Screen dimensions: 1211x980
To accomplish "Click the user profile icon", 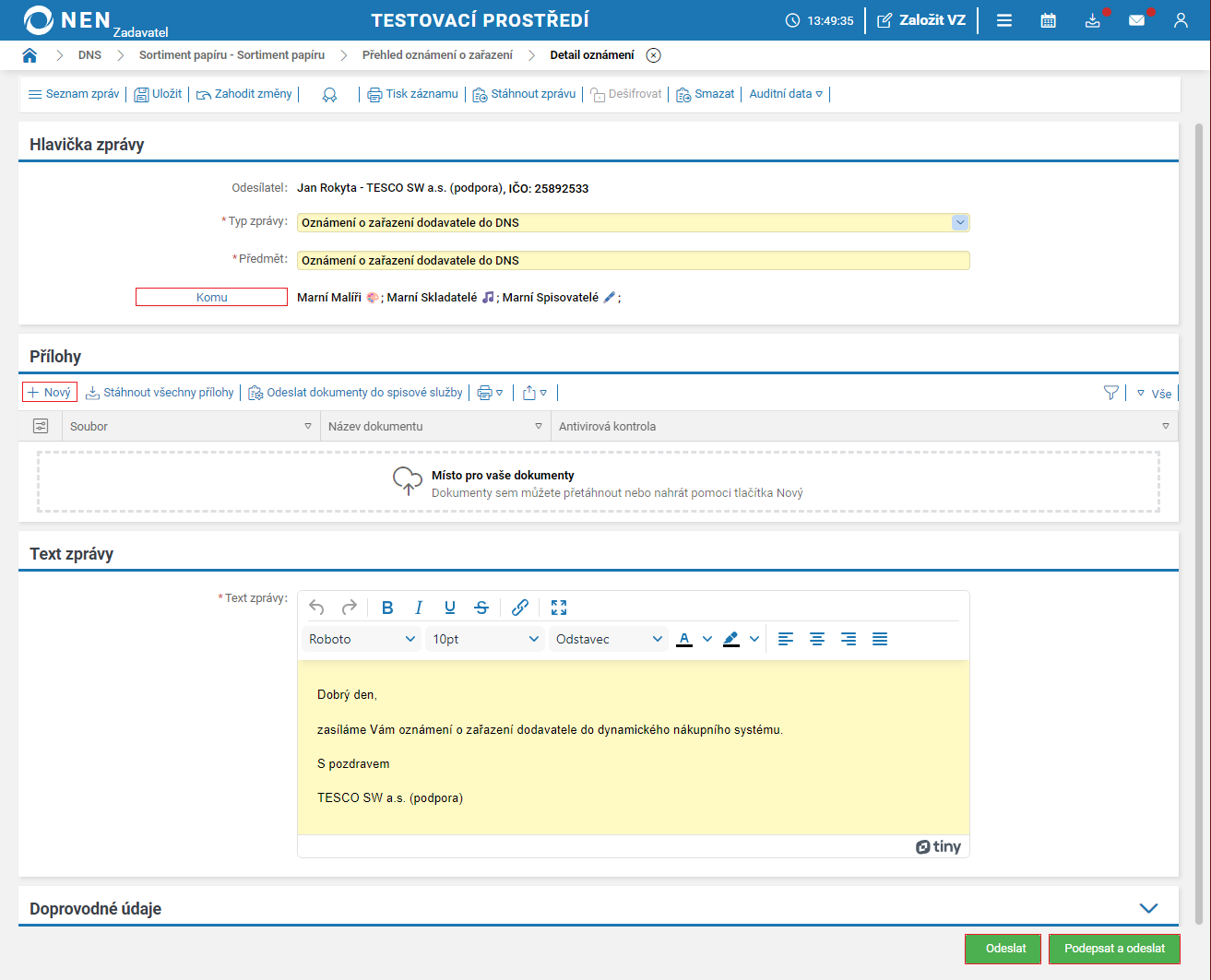I will [x=1181, y=20].
